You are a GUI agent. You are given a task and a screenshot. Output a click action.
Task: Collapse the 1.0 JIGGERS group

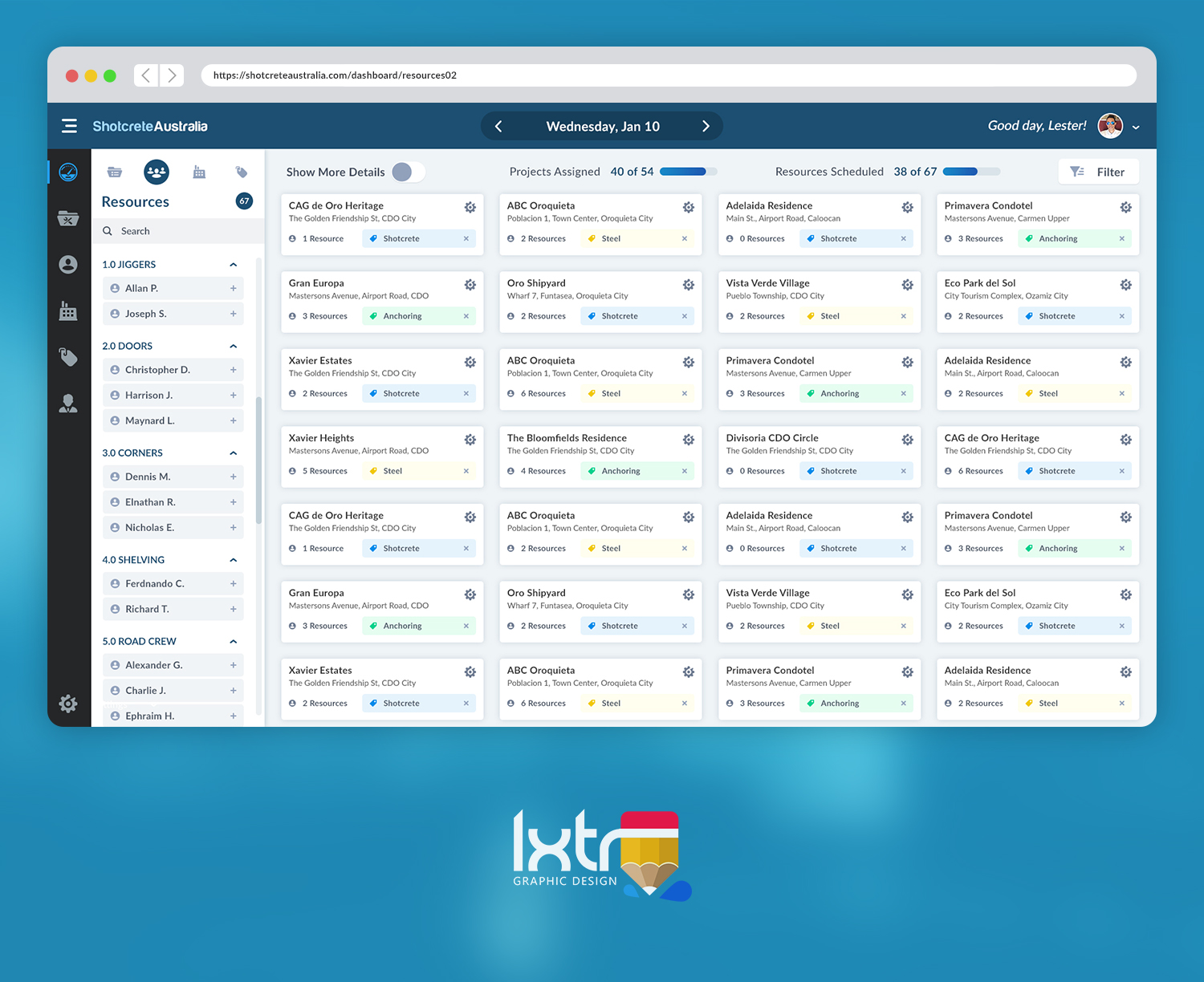(x=234, y=265)
